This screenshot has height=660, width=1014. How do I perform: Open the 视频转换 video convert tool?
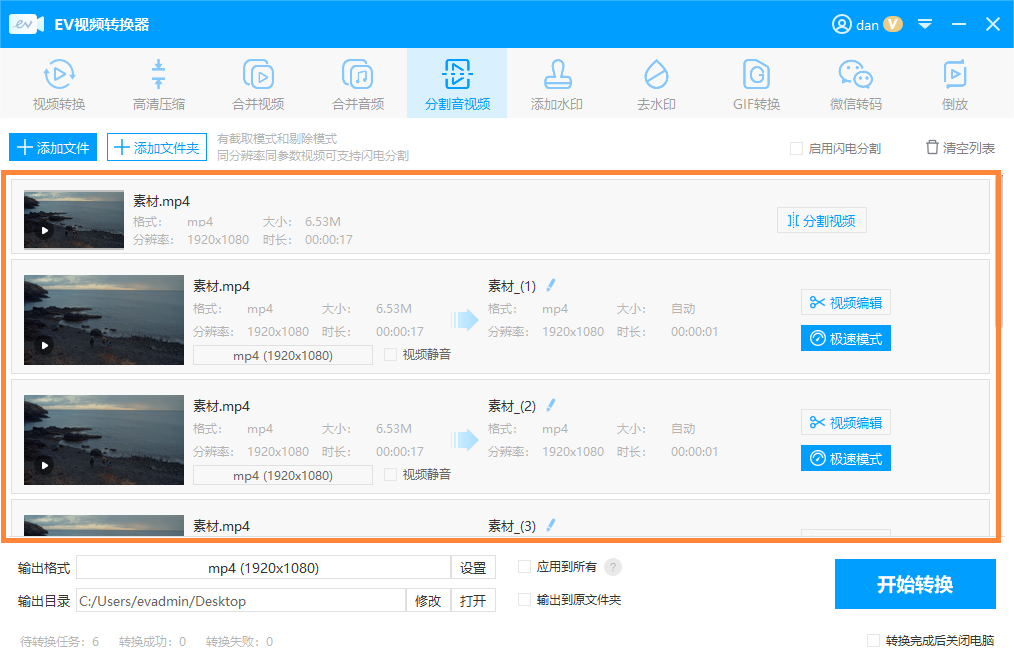[59, 84]
